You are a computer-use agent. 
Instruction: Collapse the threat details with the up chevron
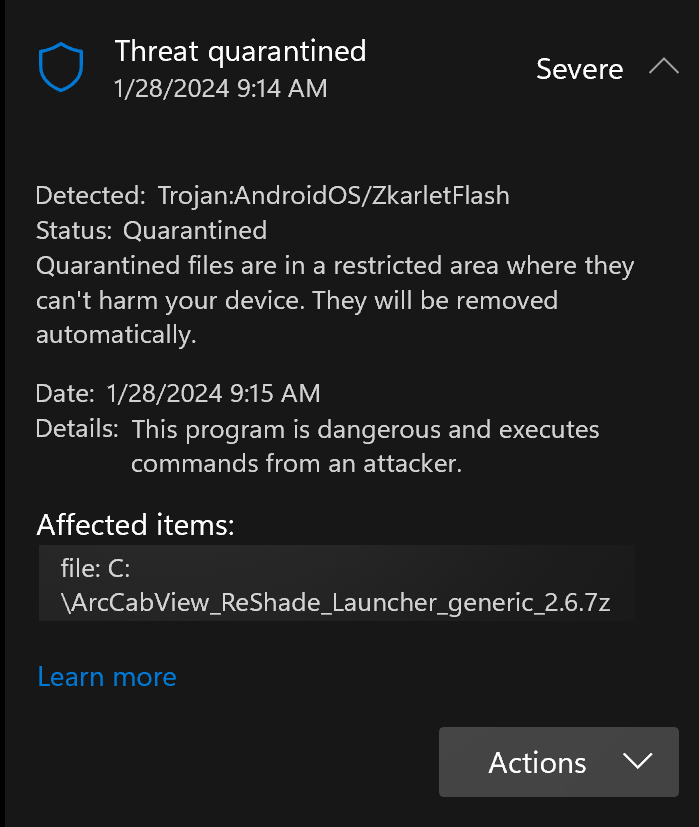click(x=663, y=67)
